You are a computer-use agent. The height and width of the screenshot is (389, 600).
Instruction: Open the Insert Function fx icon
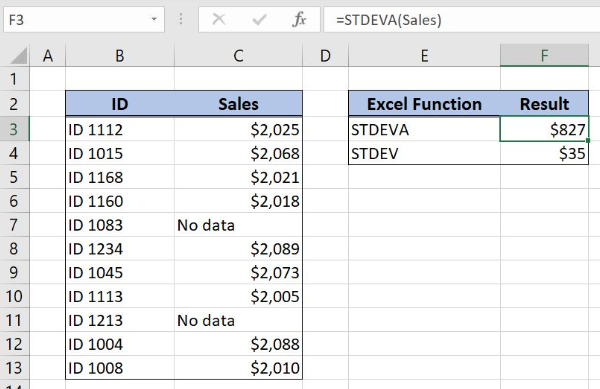[x=299, y=19]
